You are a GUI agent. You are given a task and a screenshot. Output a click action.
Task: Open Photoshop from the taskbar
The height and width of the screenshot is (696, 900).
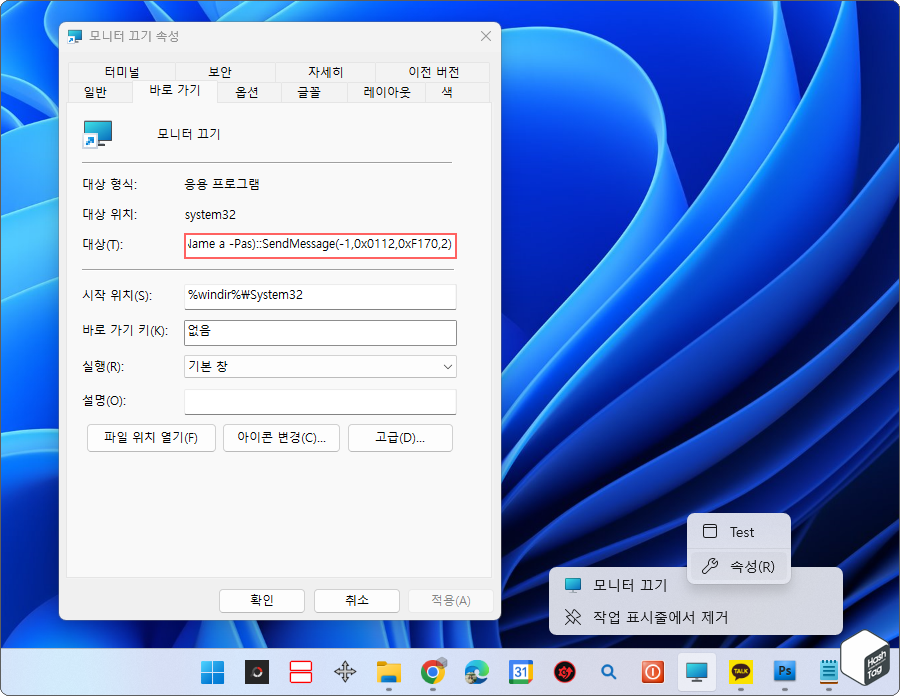pos(784,672)
